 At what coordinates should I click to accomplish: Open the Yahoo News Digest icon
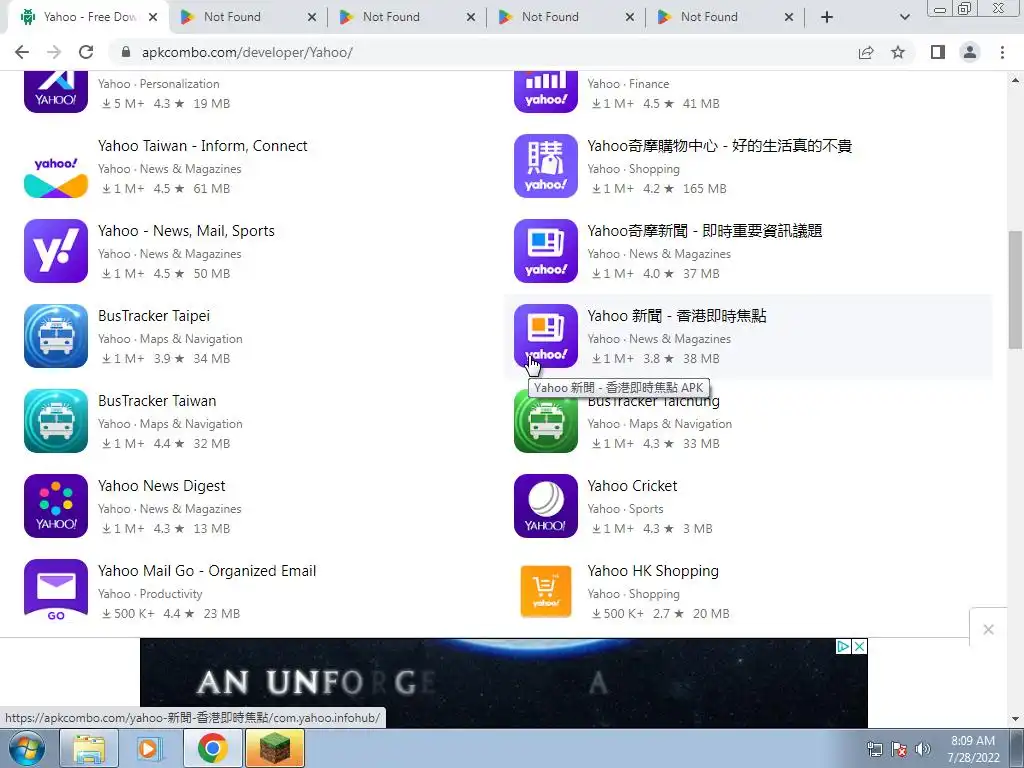tap(56, 505)
